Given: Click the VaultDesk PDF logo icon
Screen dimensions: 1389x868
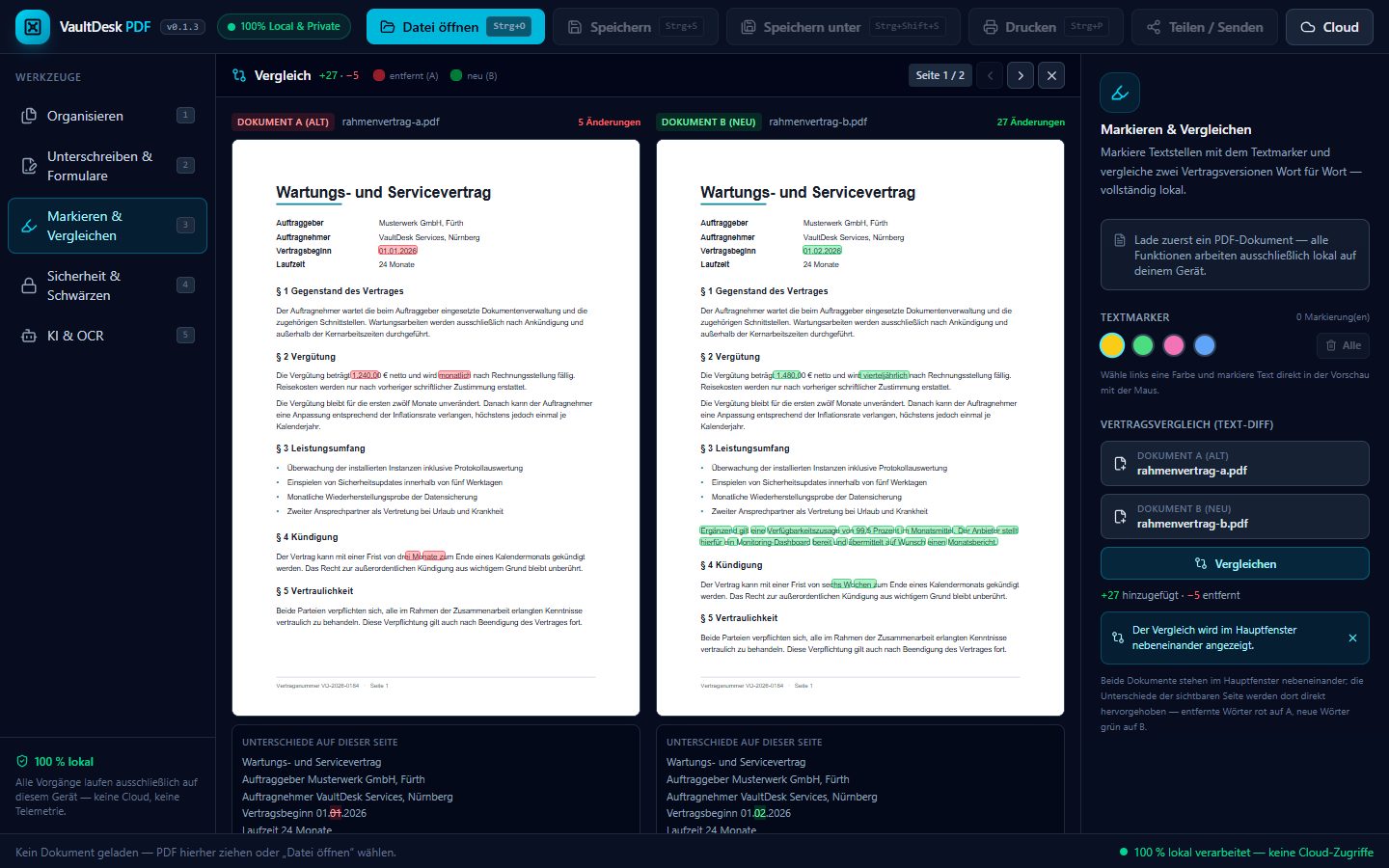Looking at the screenshot, I should pos(33,27).
